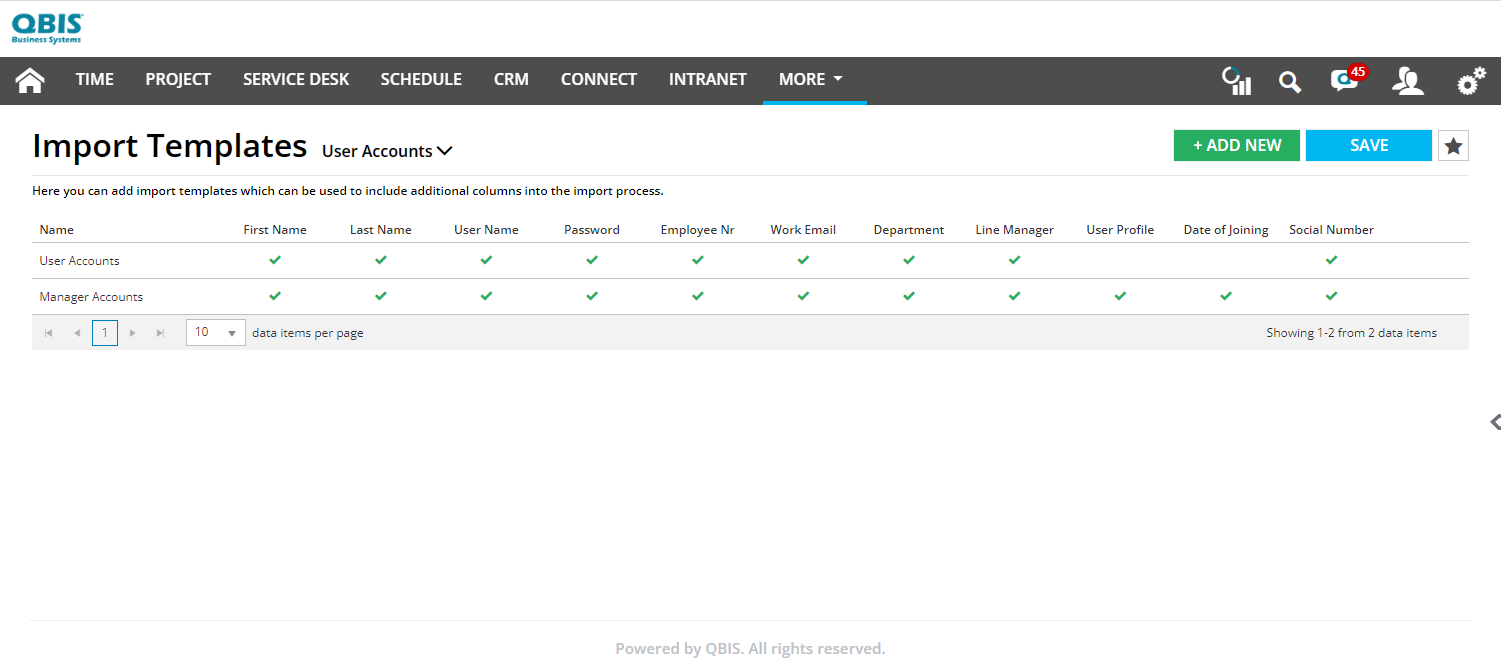Open the QBIS home icon
This screenshot has width=1501, height=664.
tap(29, 80)
